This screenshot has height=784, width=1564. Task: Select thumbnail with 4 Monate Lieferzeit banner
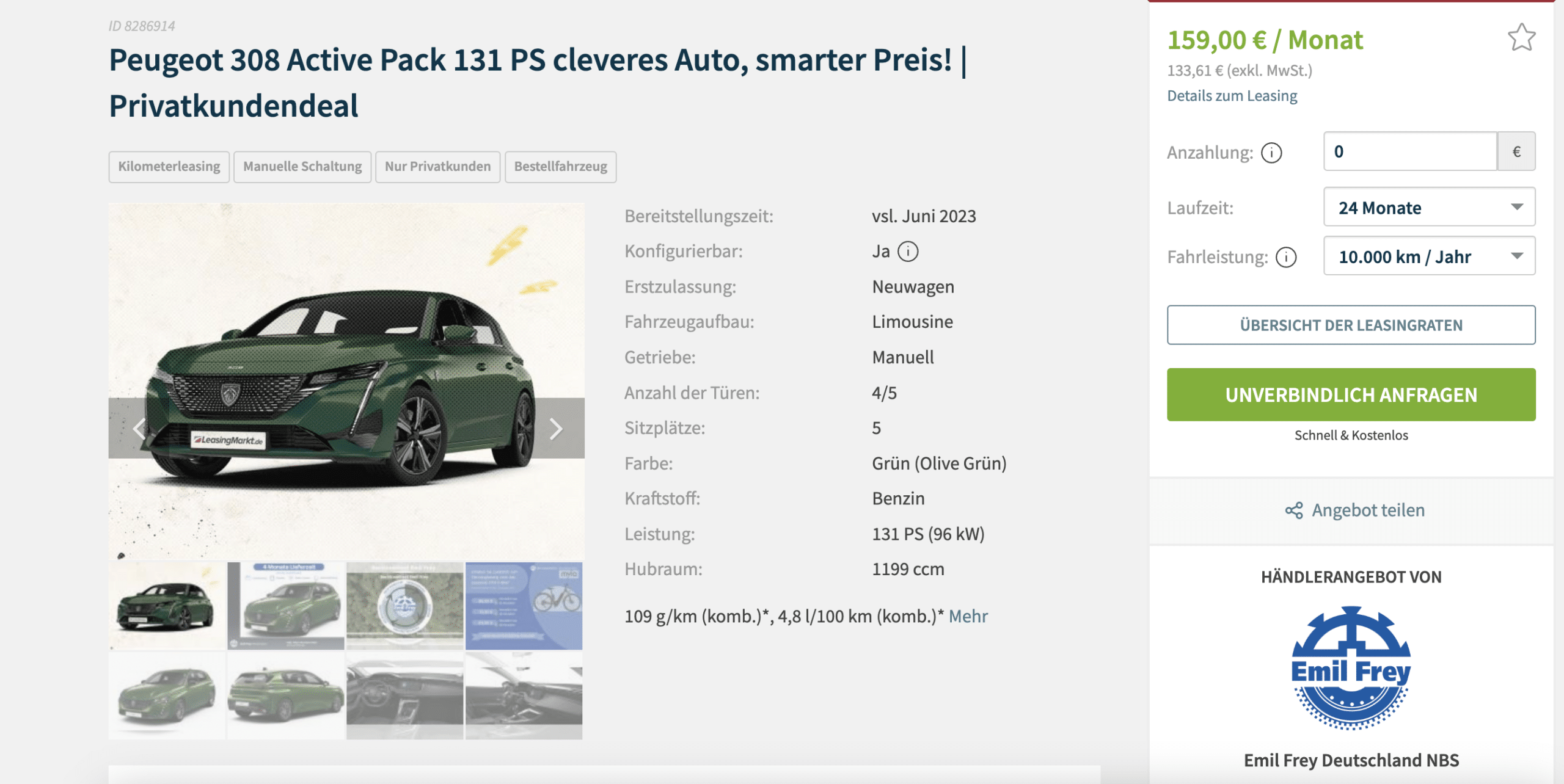tap(286, 606)
